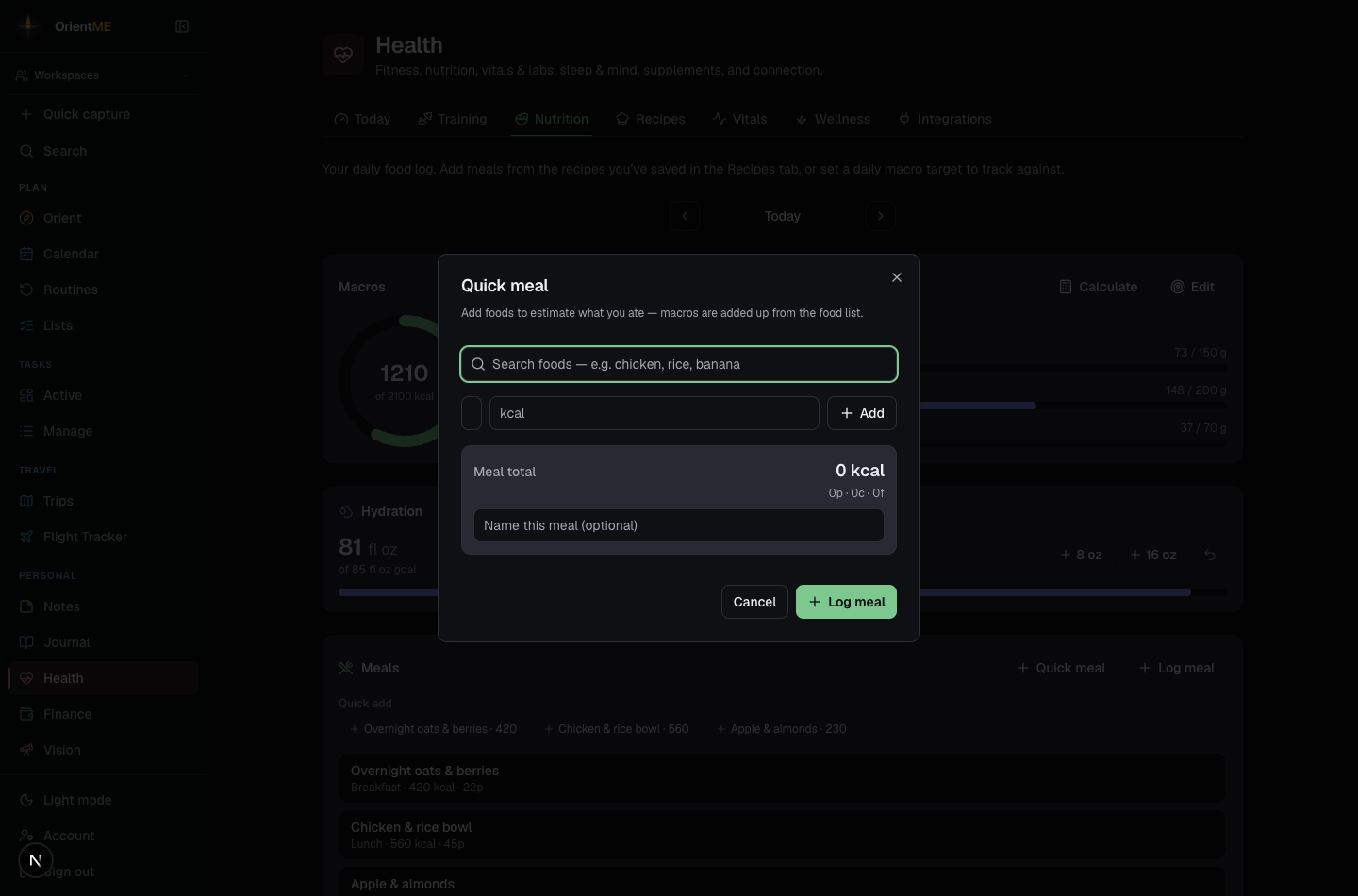Click the Calculate macros button
Screen dimensions: 1358x896
1098,287
